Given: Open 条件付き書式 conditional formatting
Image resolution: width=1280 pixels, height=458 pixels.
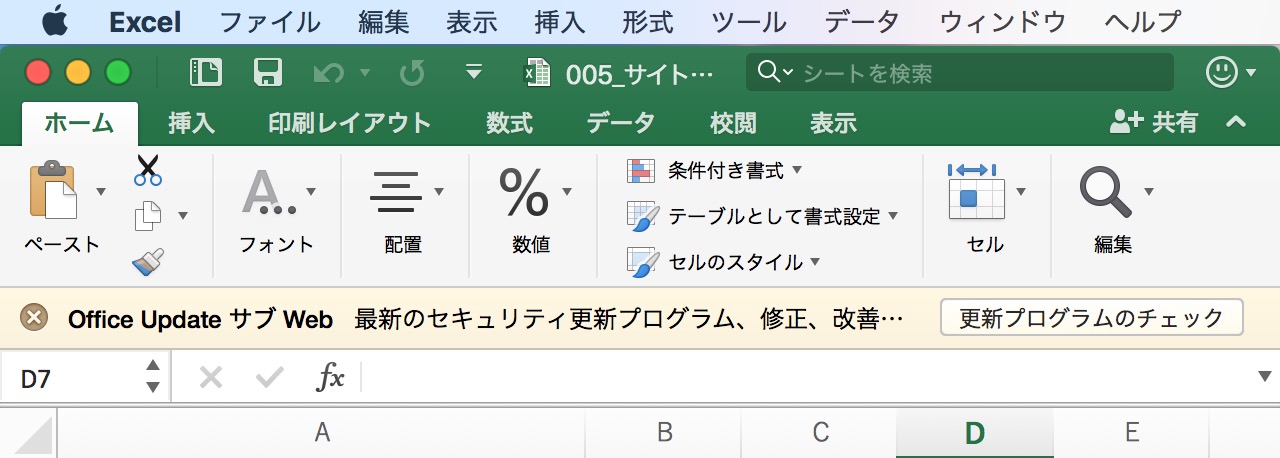Looking at the screenshot, I should point(714,171).
